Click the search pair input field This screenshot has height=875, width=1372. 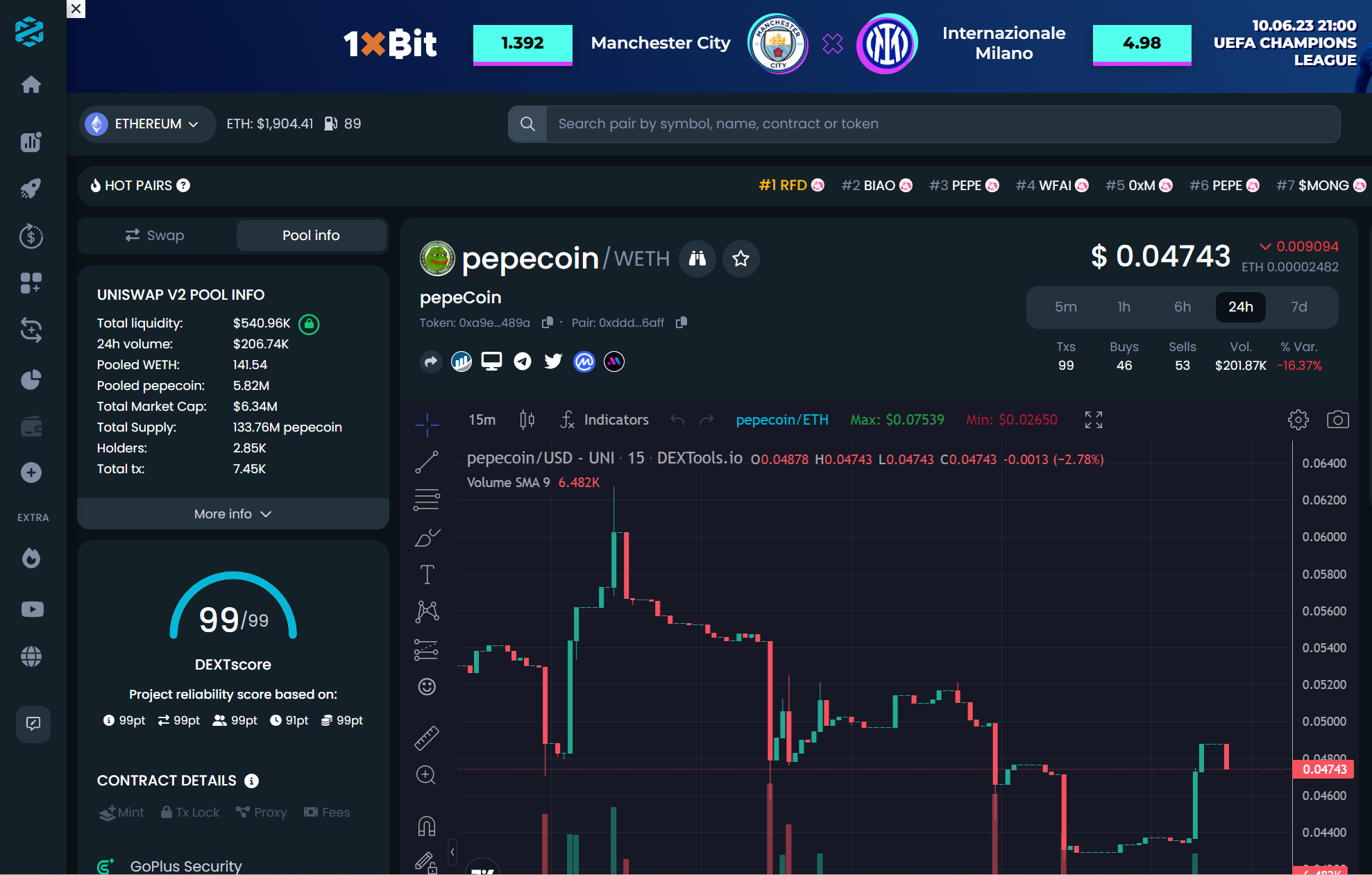[943, 124]
